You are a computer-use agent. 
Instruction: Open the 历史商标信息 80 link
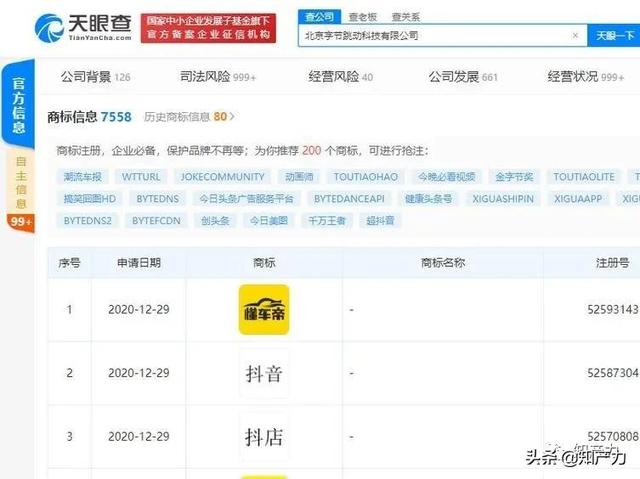pos(189,117)
